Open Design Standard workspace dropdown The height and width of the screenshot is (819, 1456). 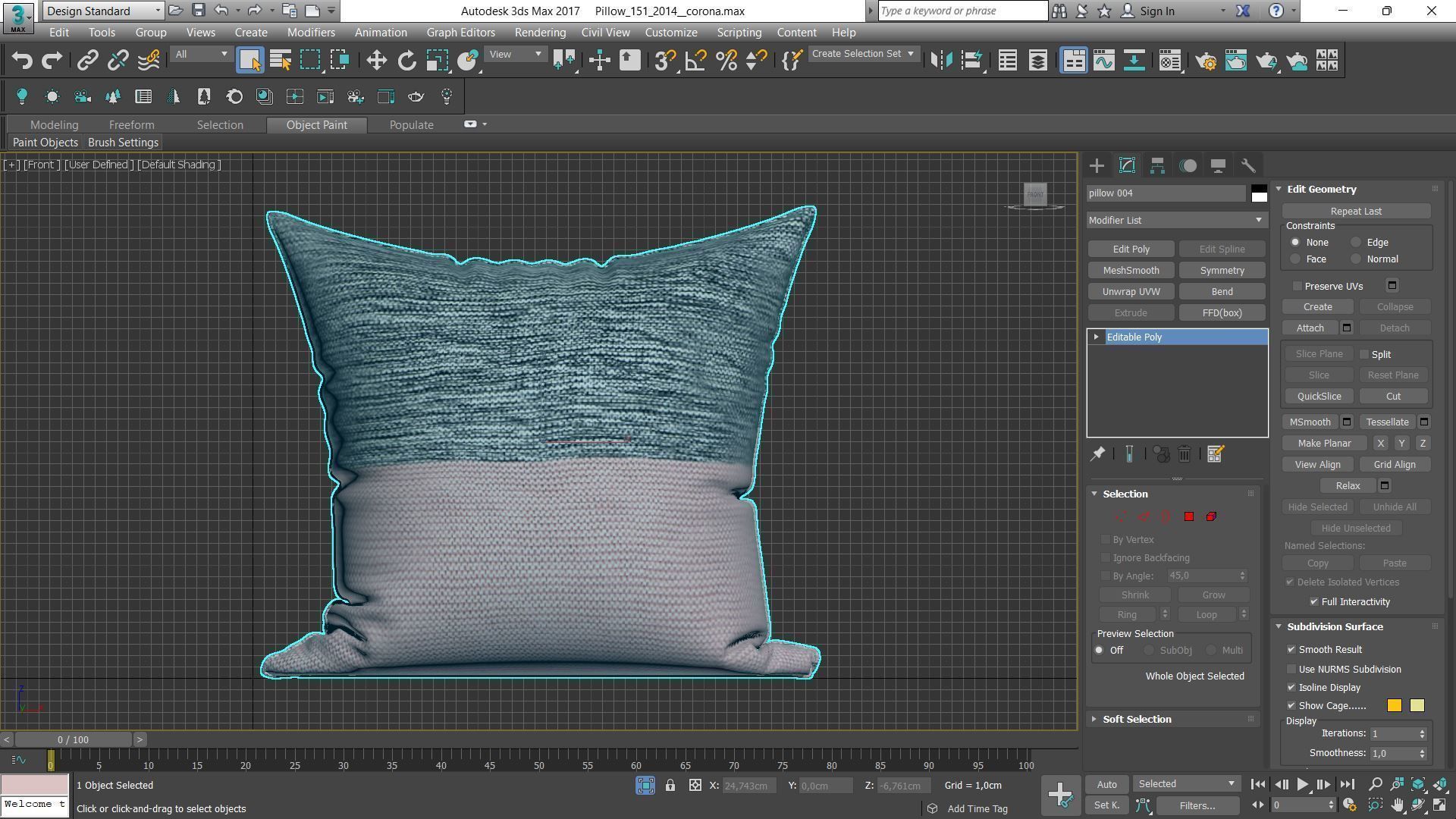click(103, 11)
